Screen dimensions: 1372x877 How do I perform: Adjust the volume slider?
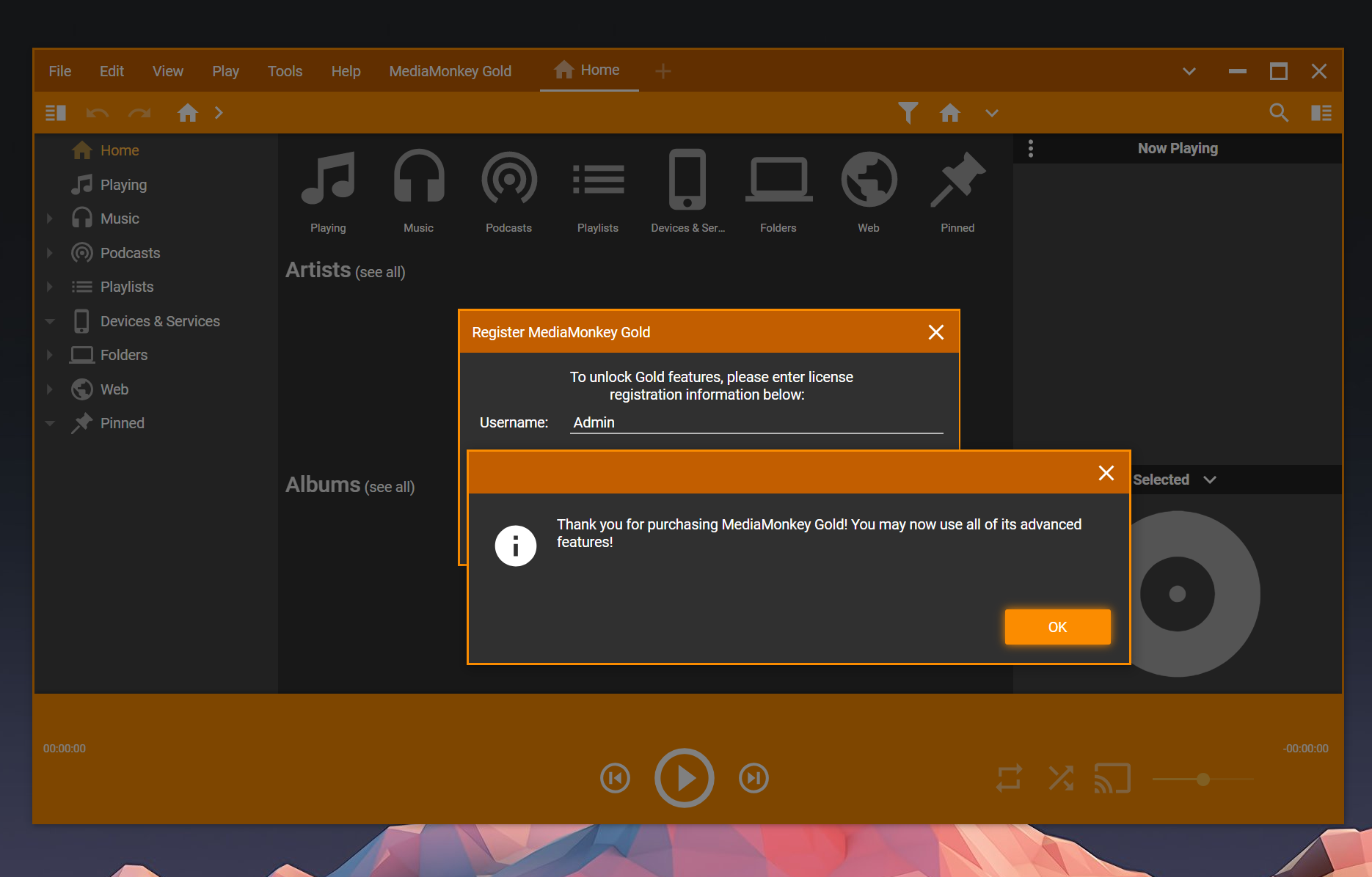tap(1203, 779)
